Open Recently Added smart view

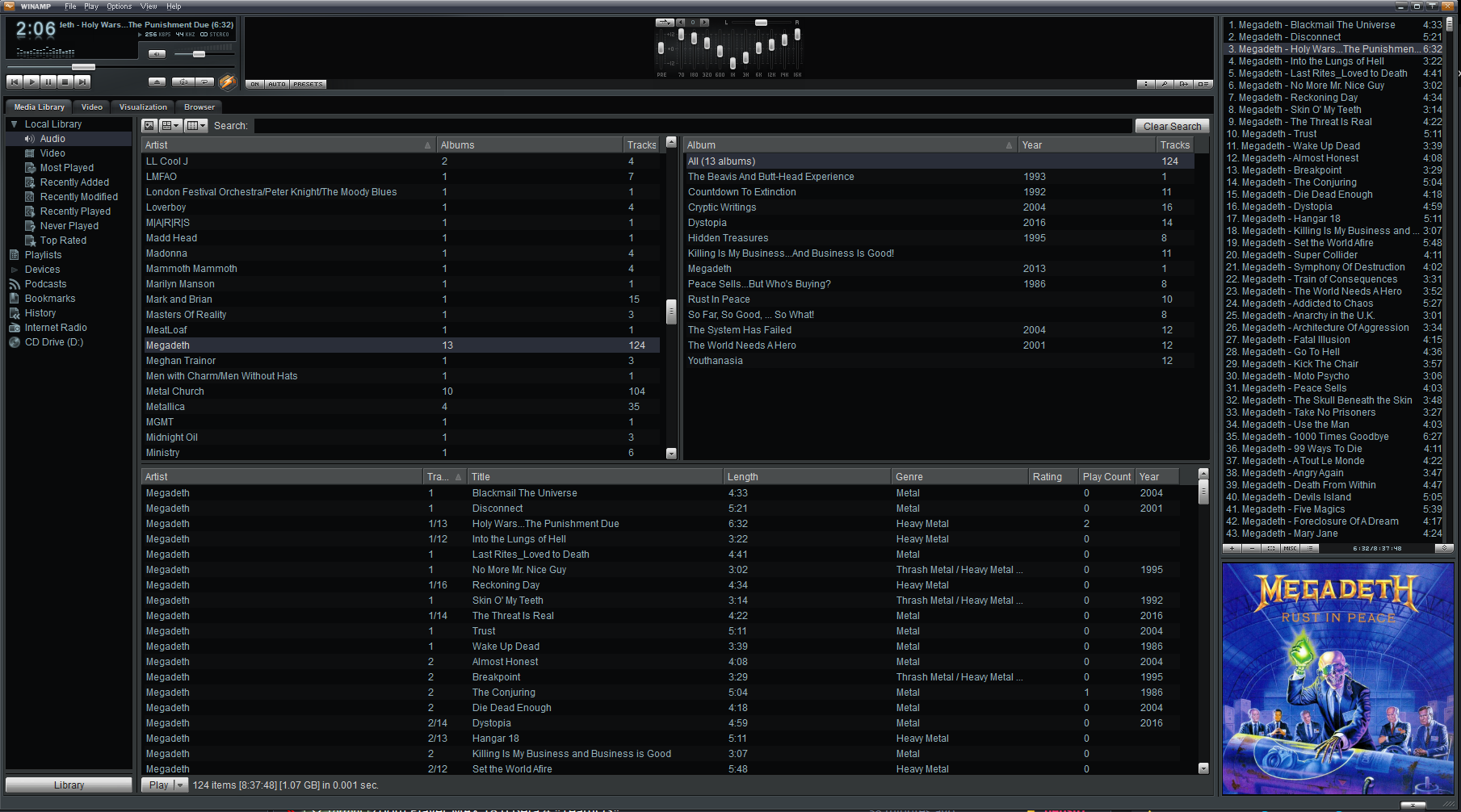click(x=74, y=182)
